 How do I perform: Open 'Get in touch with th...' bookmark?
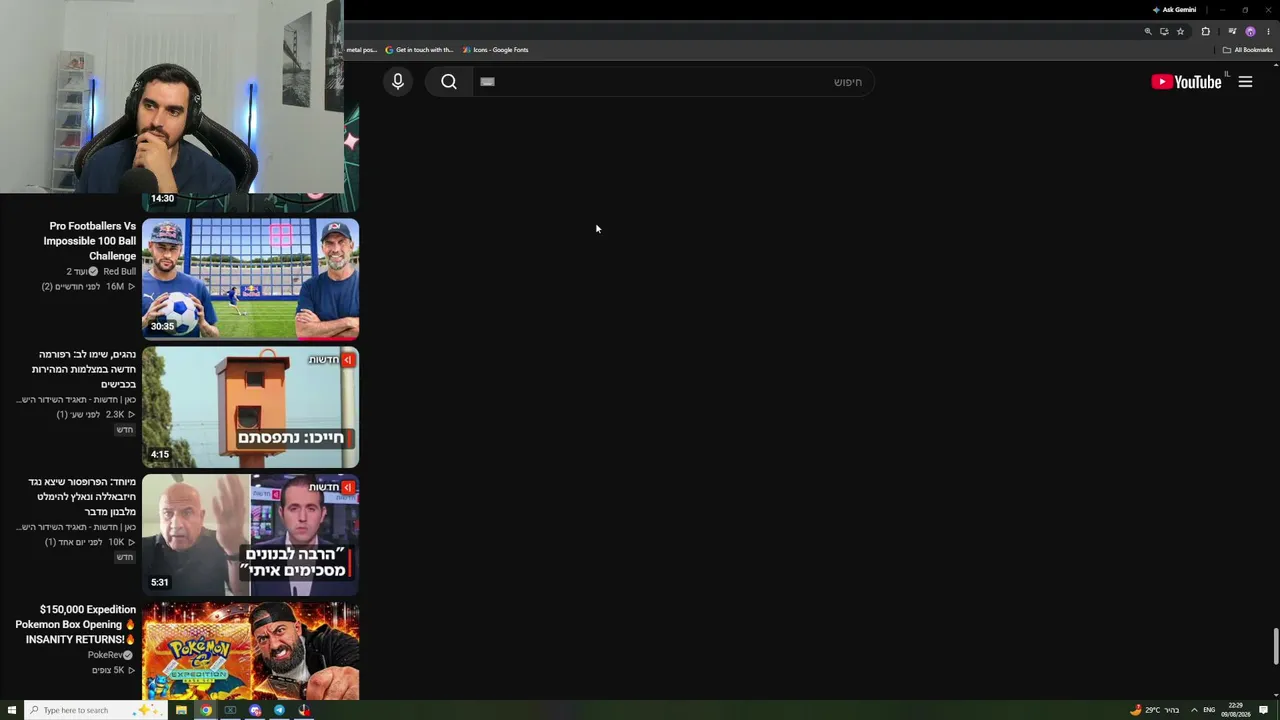[419, 50]
